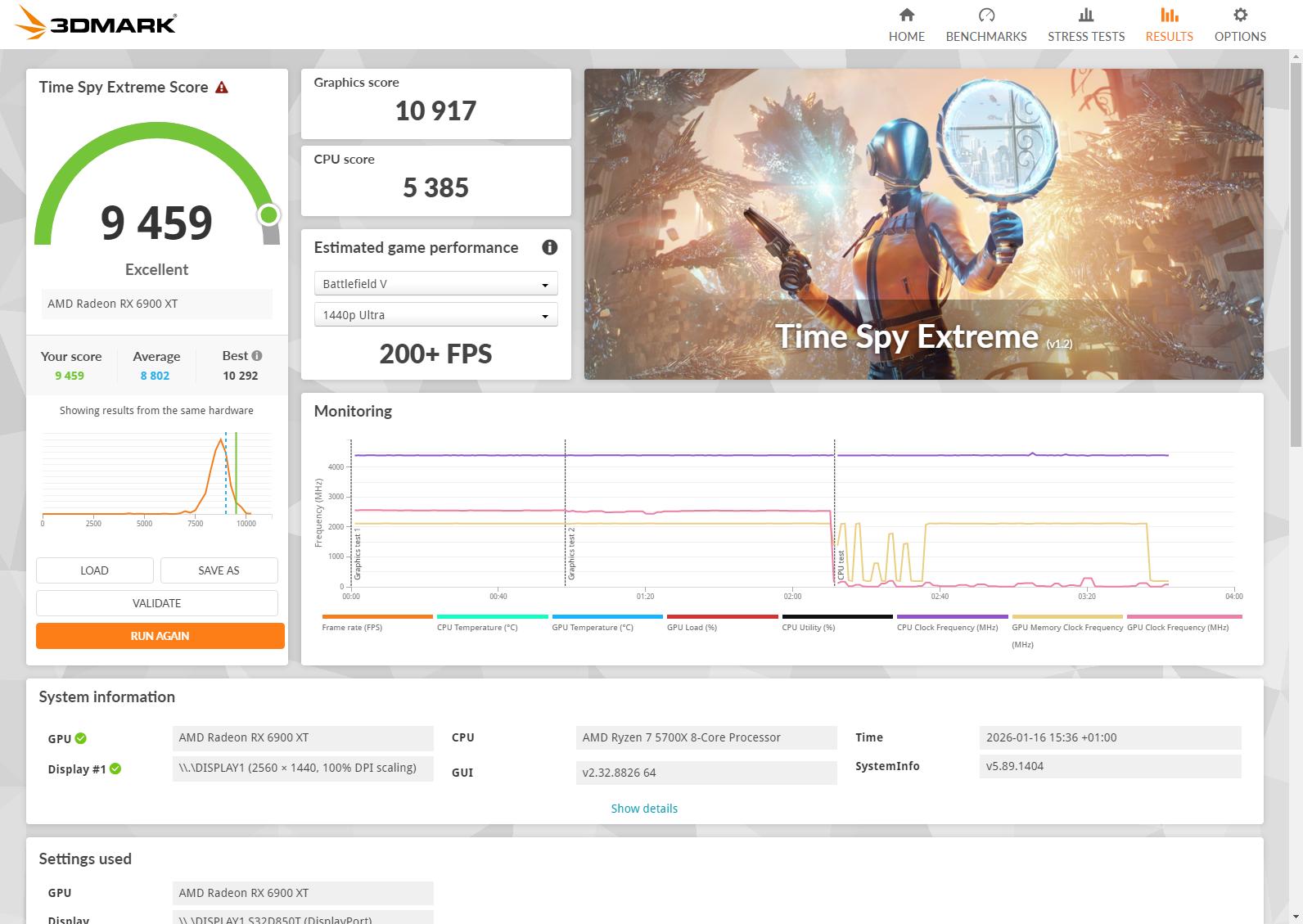Click the green score gauge knob
Image resolution: width=1303 pixels, height=924 pixels.
pos(268,215)
